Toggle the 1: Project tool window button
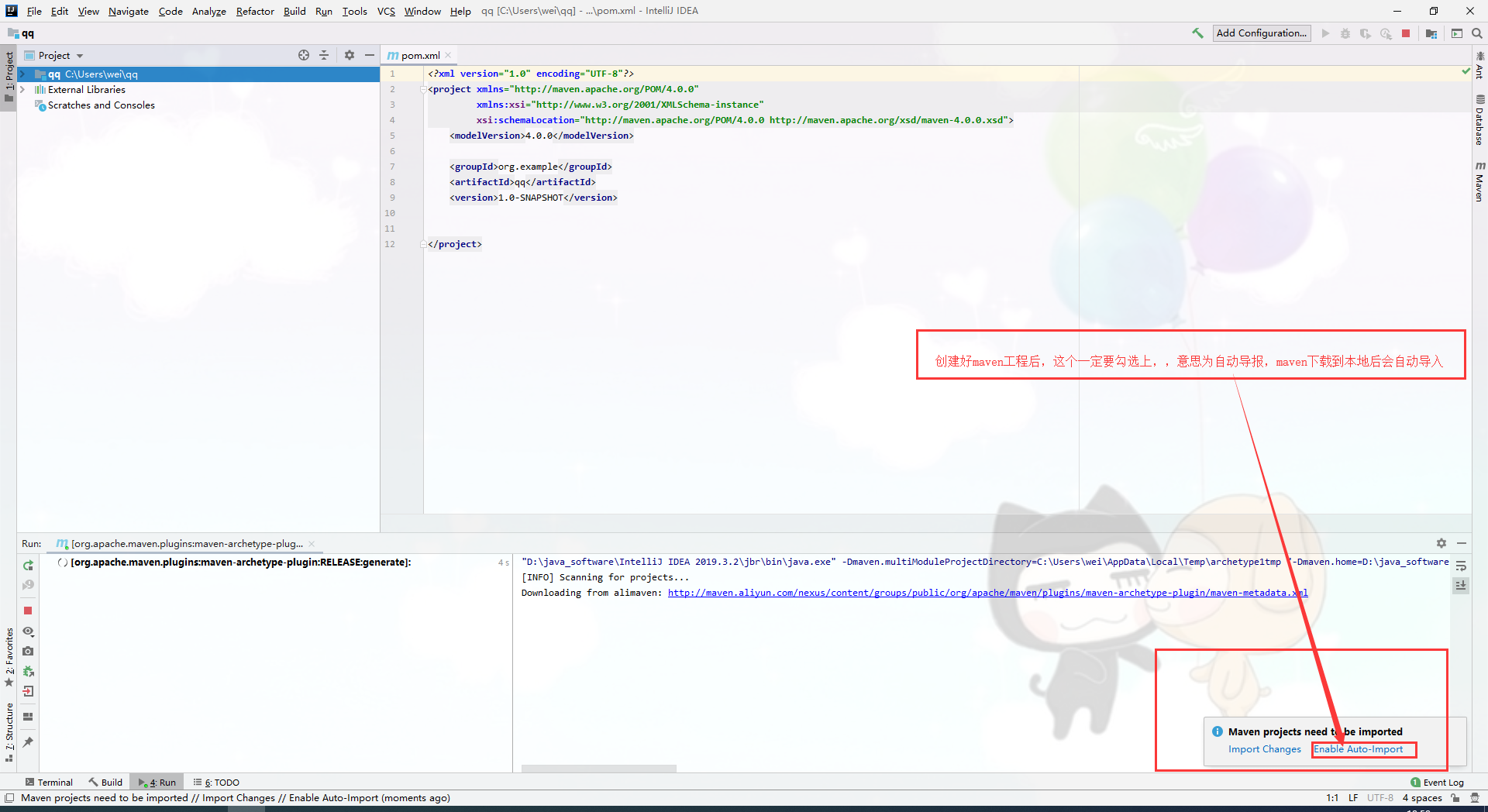 (x=9, y=77)
